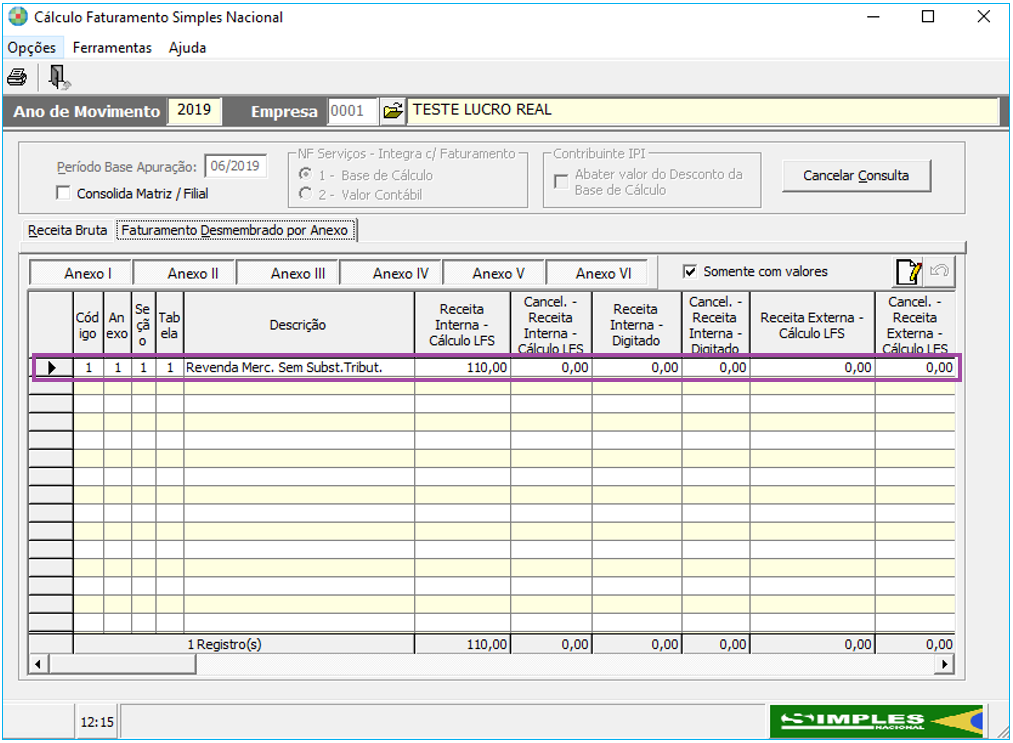The height and width of the screenshot is (743, 1013).
Task: Select Faturamento Desmembrado por Anexo tab
Action: click(x=235, y=230)
